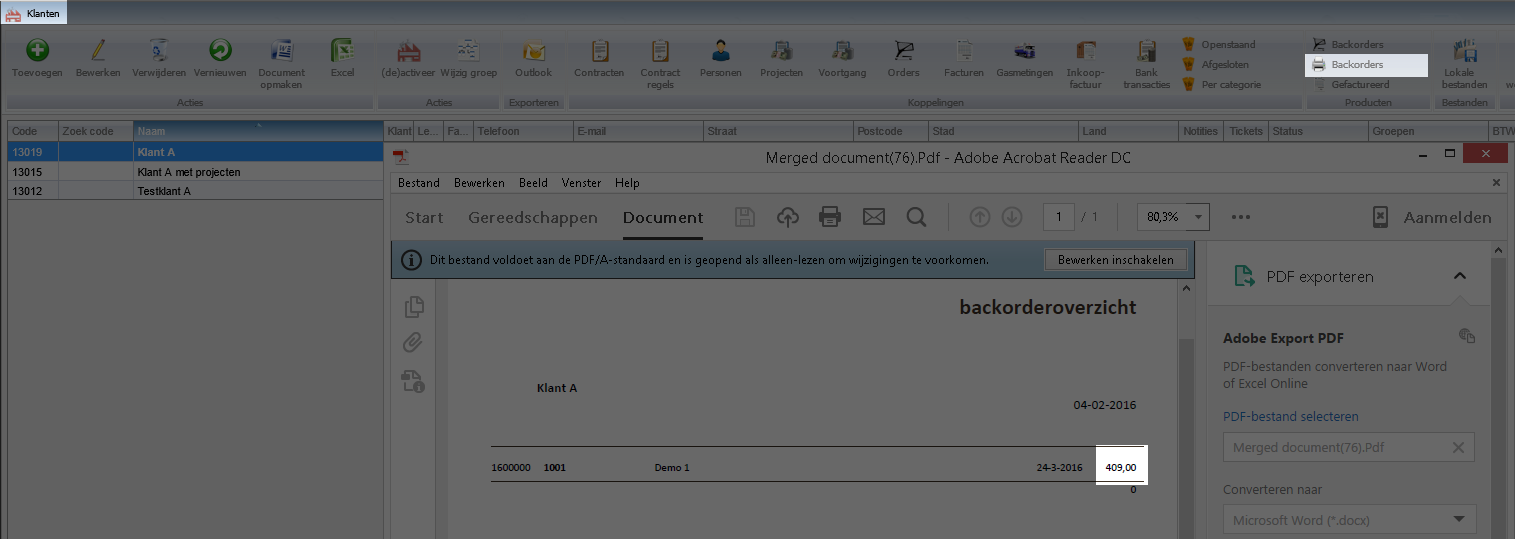Open the attachments paperclip panel
This screenshot has width=1515, height=539.
(414, 343)
